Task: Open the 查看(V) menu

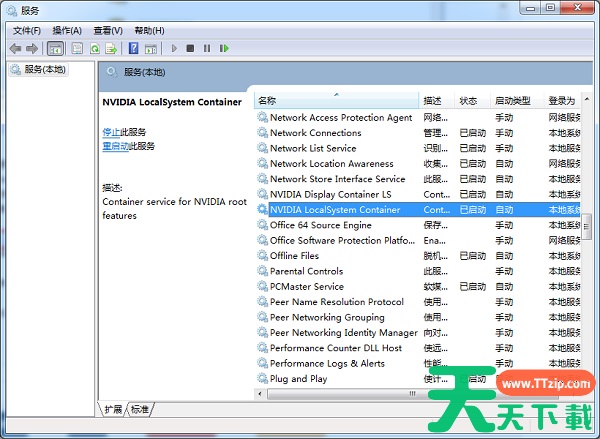Action: pyautogui.click(x=107, y=30)
